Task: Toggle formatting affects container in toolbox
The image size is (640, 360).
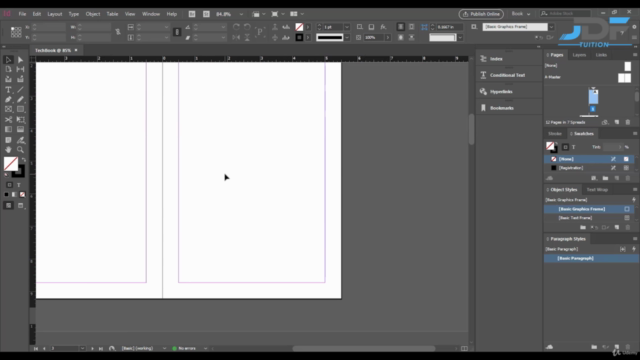Action: pos(9,185)
